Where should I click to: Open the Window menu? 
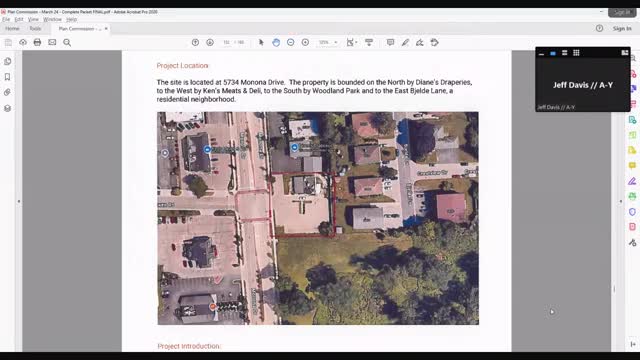pyautogui.click(x=52, y=19)
